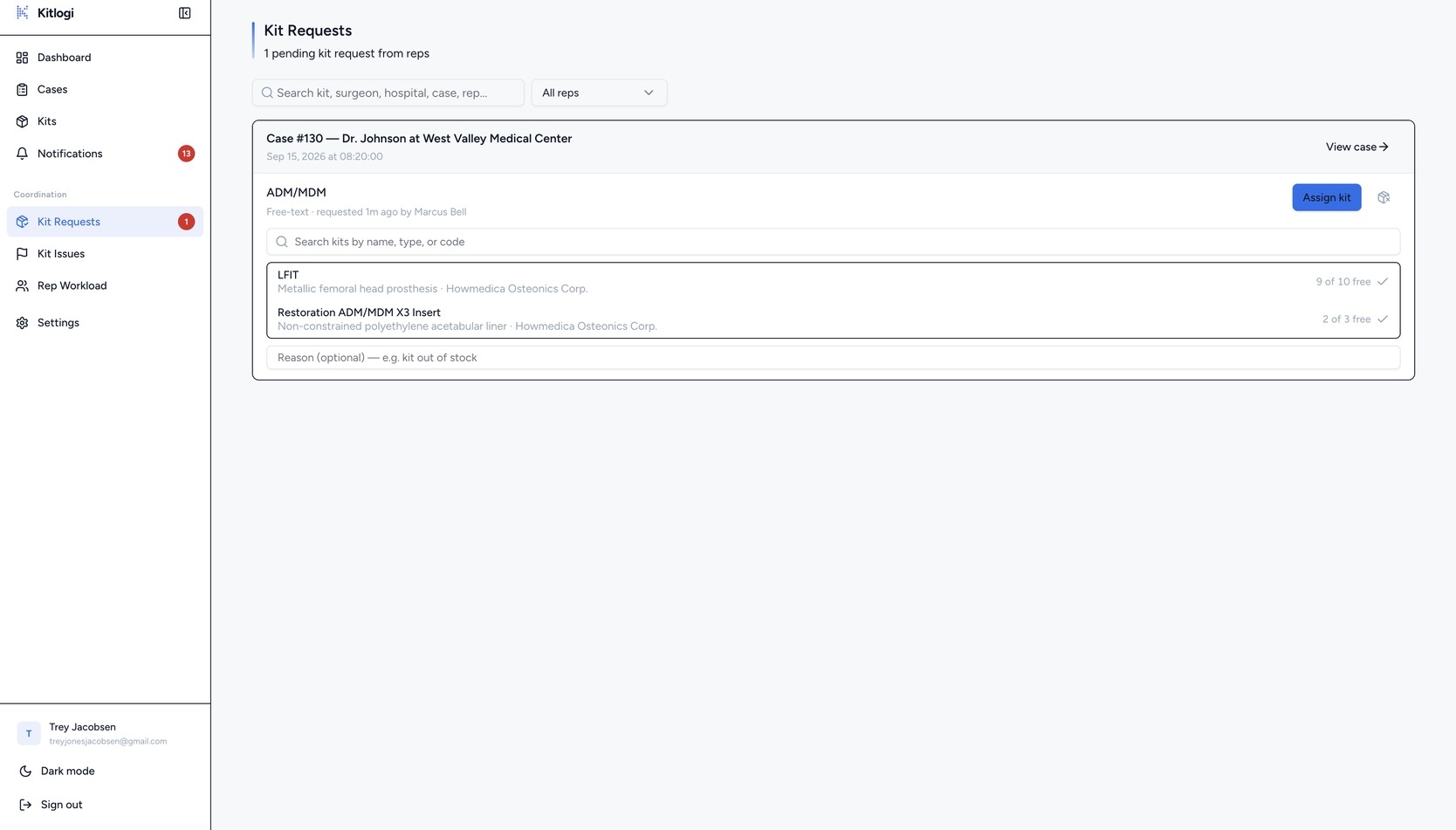Click the Rep Workload people icon
The image size is (1456, 830).
coord(23,285)
